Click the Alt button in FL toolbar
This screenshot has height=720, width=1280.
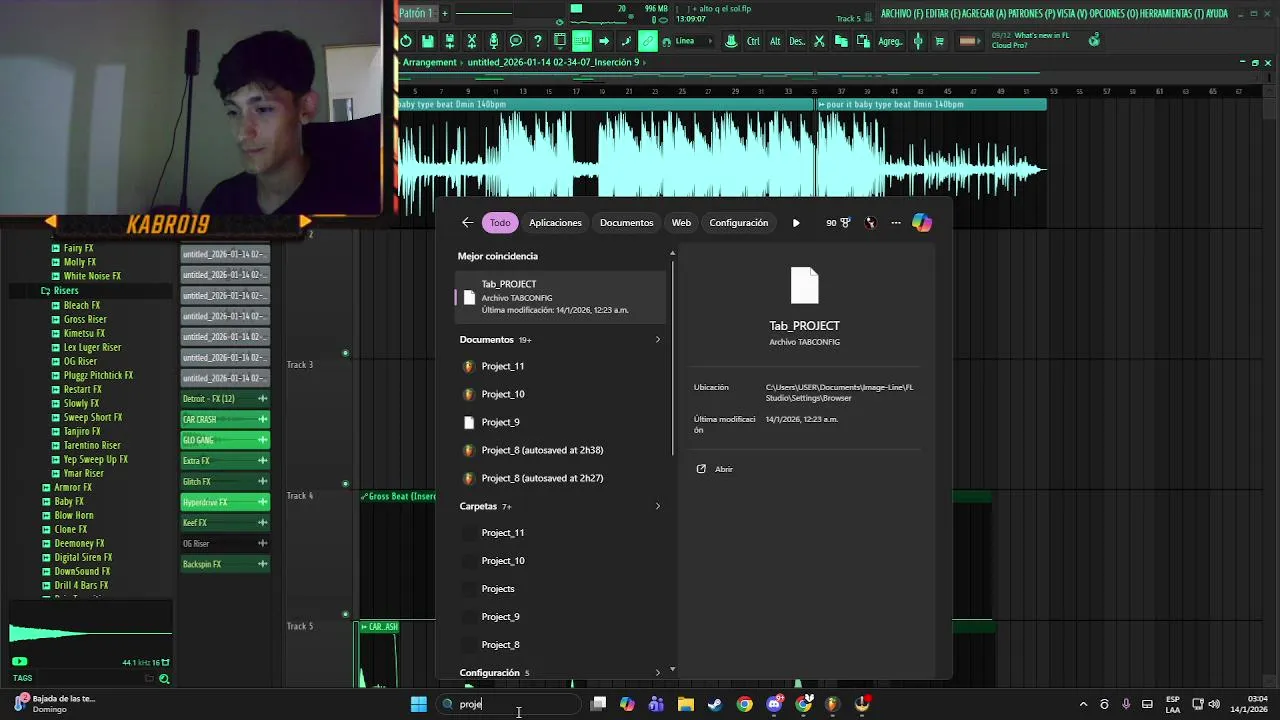(x=775, y=41)
